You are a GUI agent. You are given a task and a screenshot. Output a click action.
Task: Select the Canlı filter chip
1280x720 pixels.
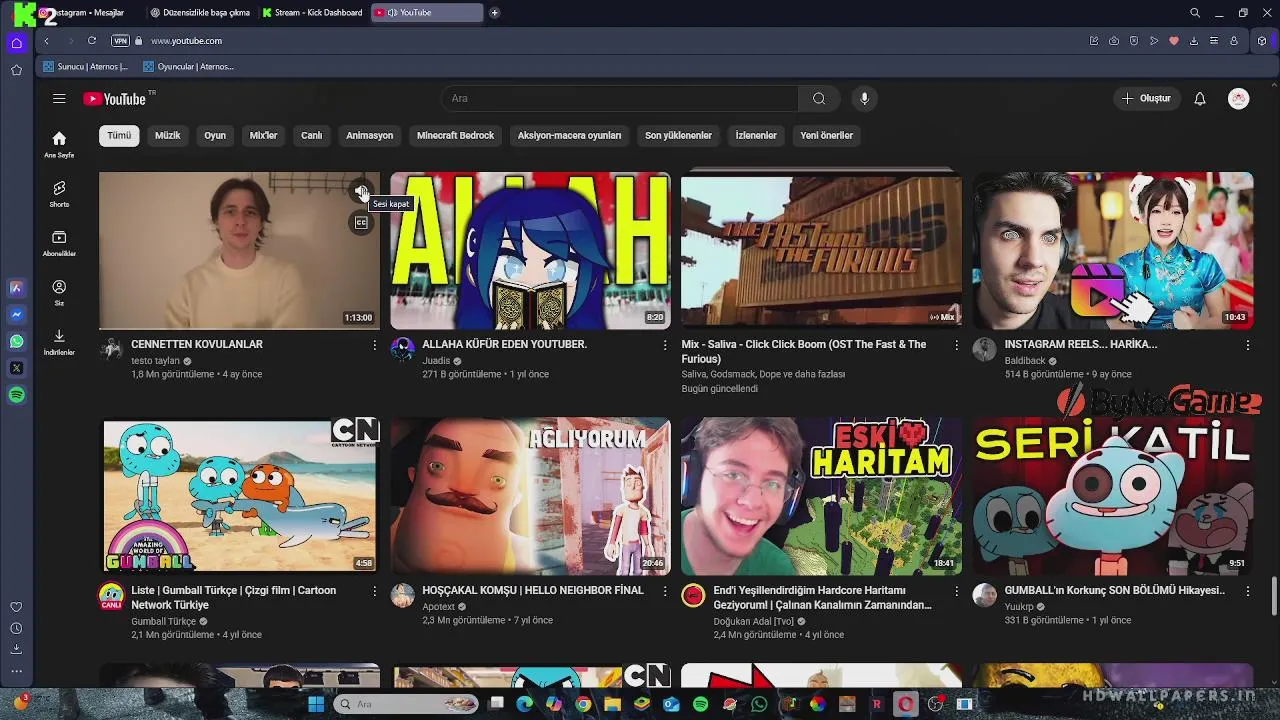tap(312, 135)
